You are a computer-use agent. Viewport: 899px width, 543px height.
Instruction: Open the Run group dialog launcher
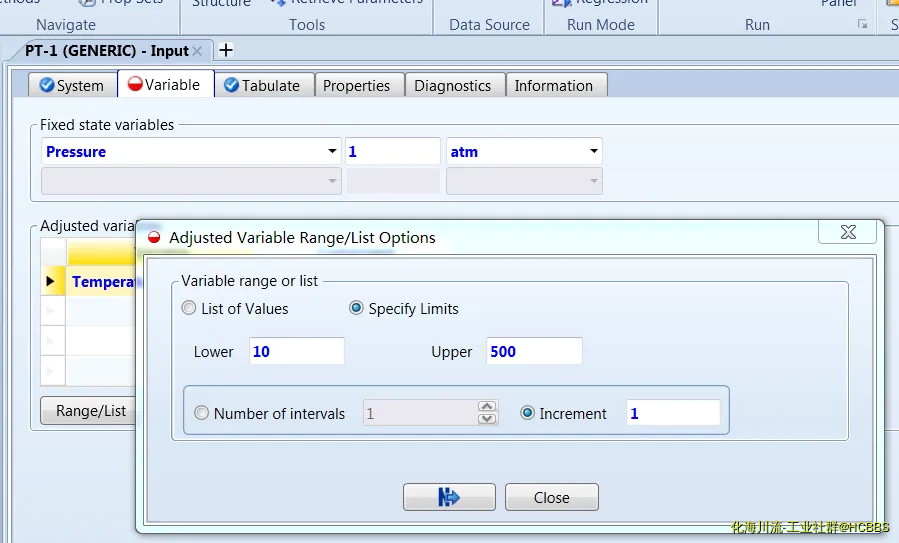pos(862,25)
